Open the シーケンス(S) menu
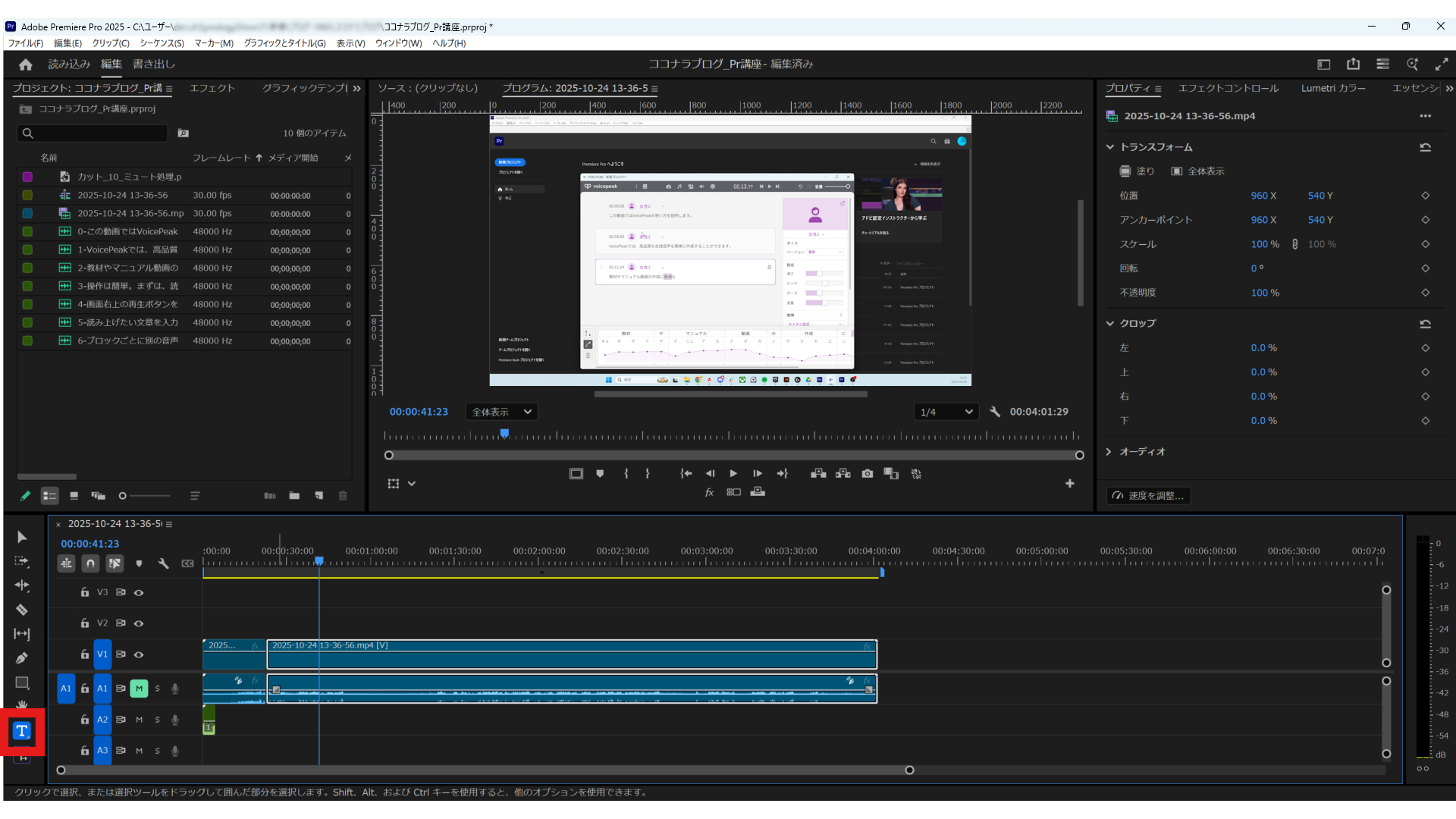1456x819 pixels. coord(162,43)
